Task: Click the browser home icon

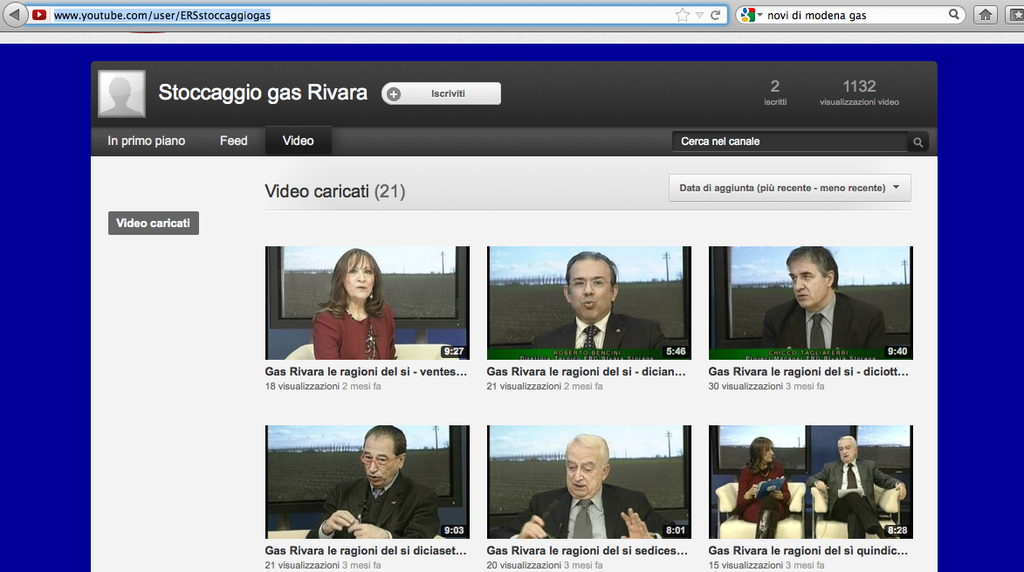Action: click(x=985, y=15)
